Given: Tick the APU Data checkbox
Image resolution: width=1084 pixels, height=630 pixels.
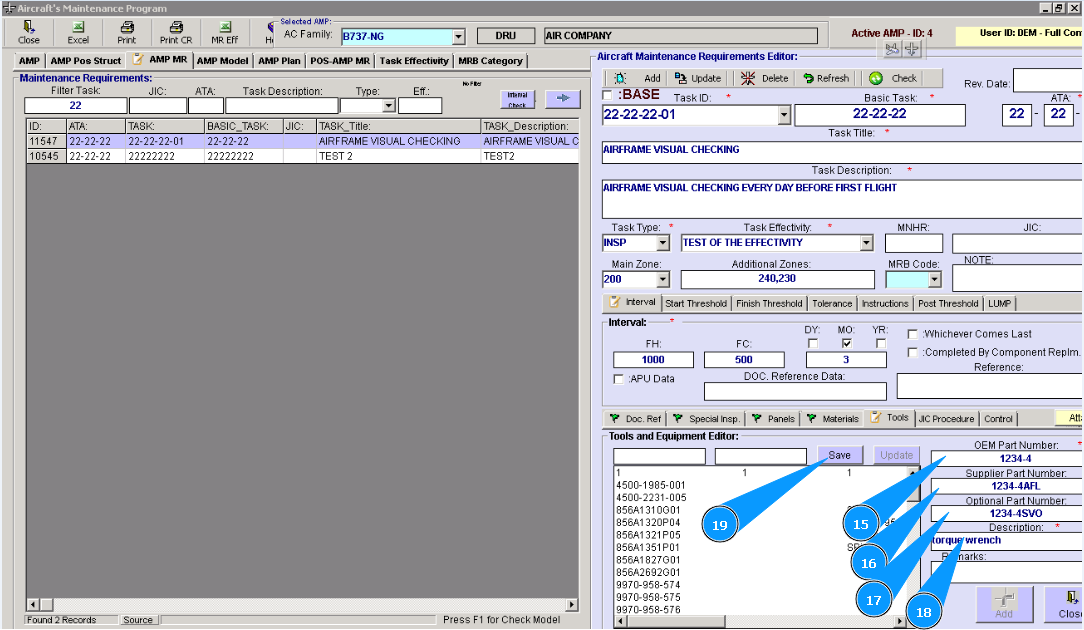Looking at the screenshot, I should 618,379.
